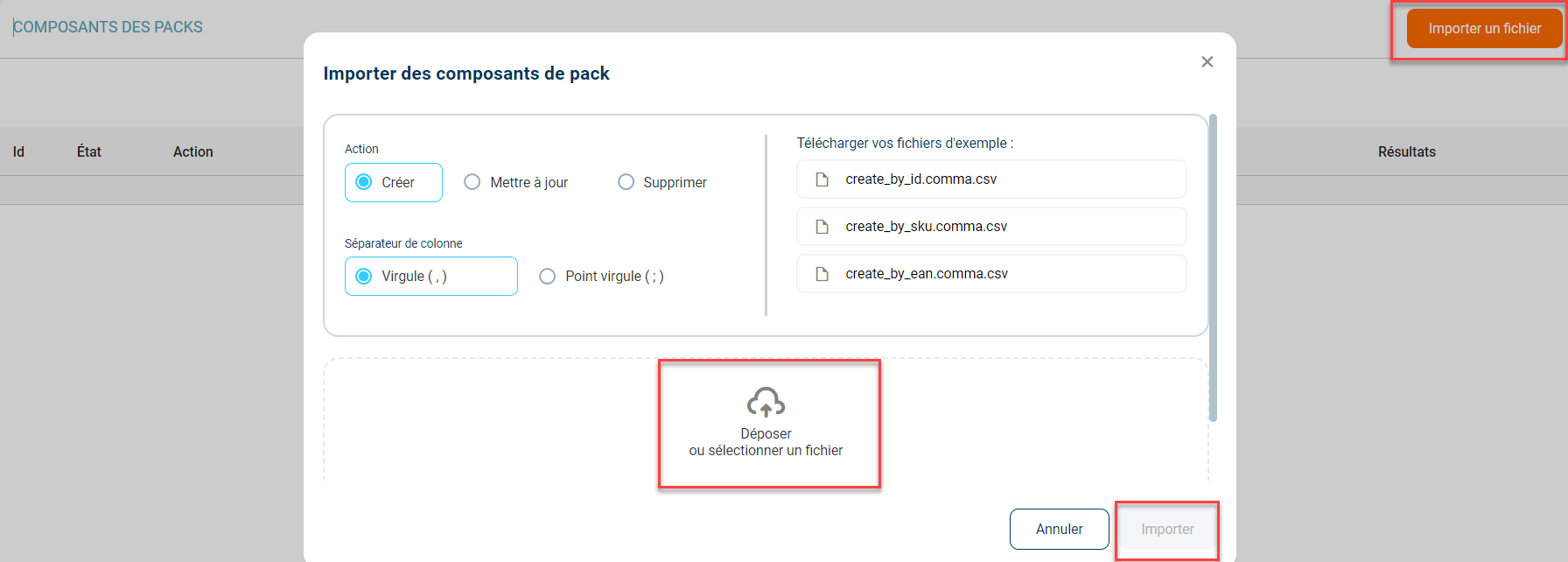1568x562 pixels.
Task: Select the Créer action radio button
Action: point(365,182)
